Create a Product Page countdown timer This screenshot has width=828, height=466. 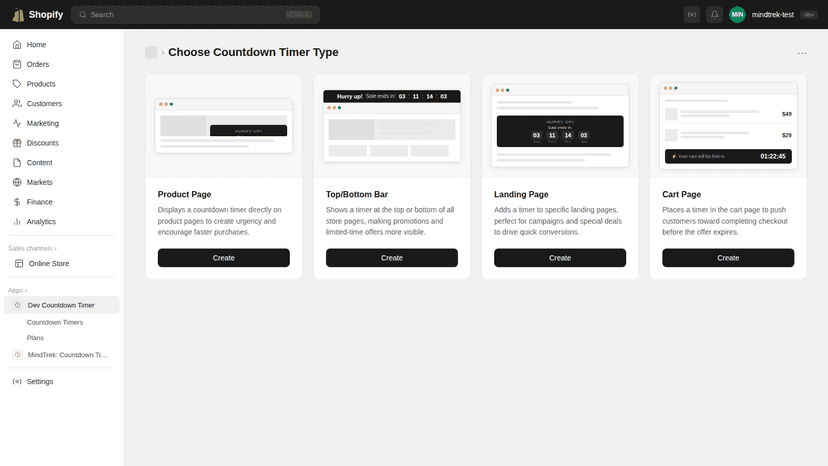pyautogui.click(x=223, y=258)
